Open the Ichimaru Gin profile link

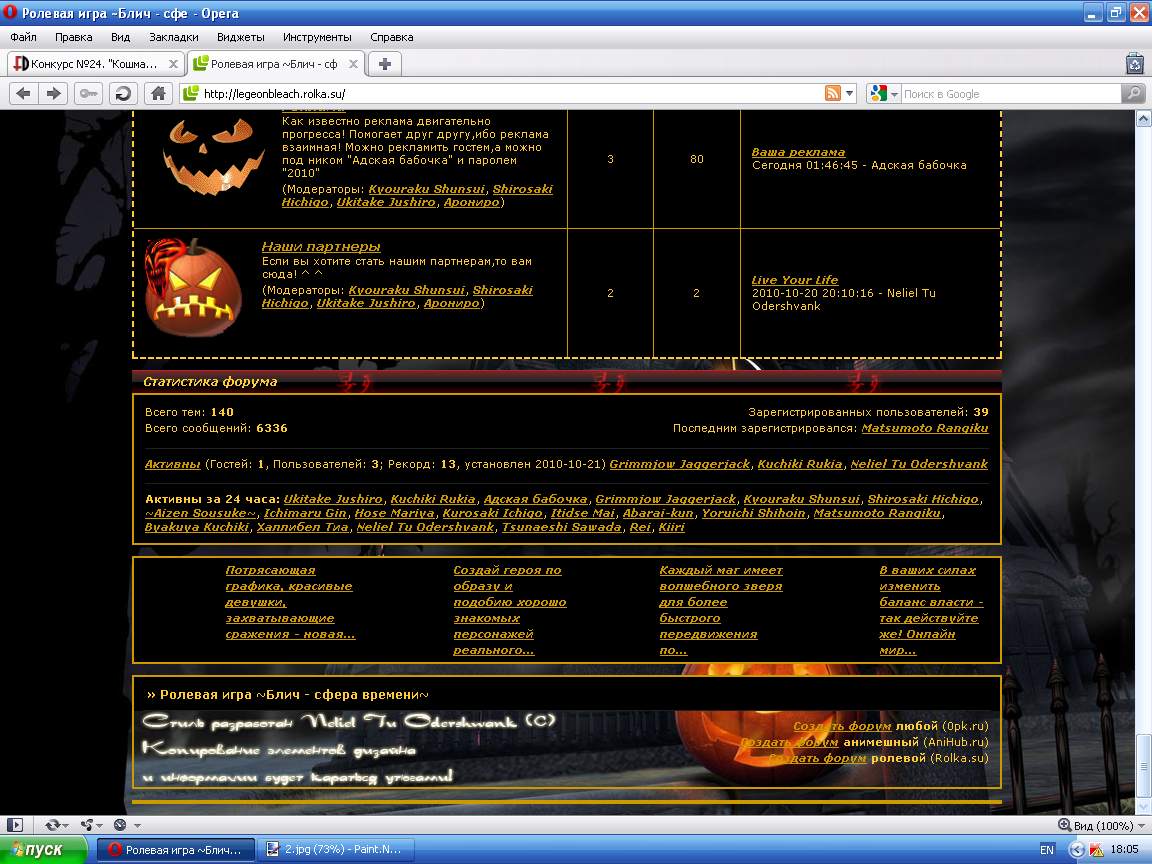pos(305,513)
